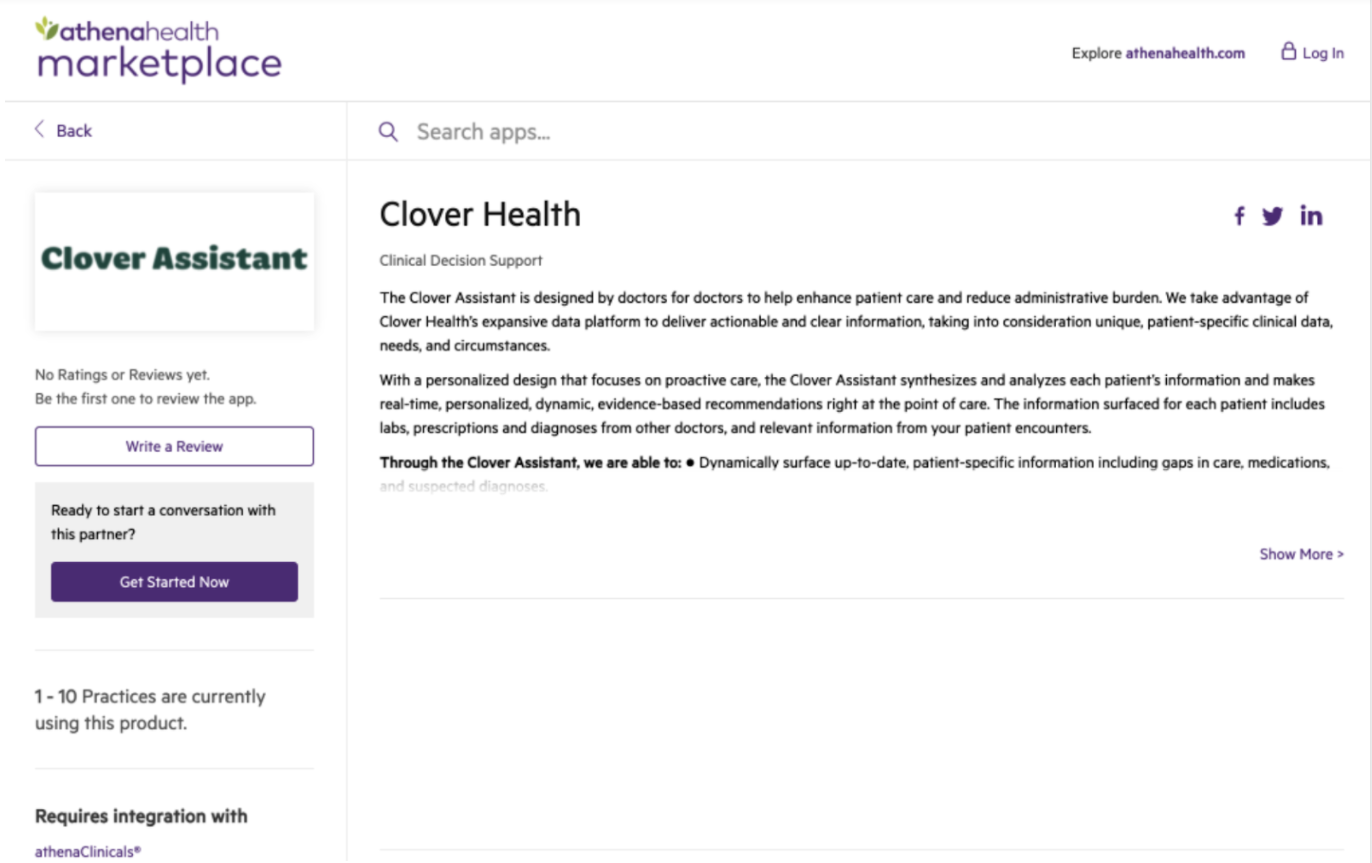This screenshot has height=863, width=1372.
Task: Select the Back navigation item
Action: (74, 130)
